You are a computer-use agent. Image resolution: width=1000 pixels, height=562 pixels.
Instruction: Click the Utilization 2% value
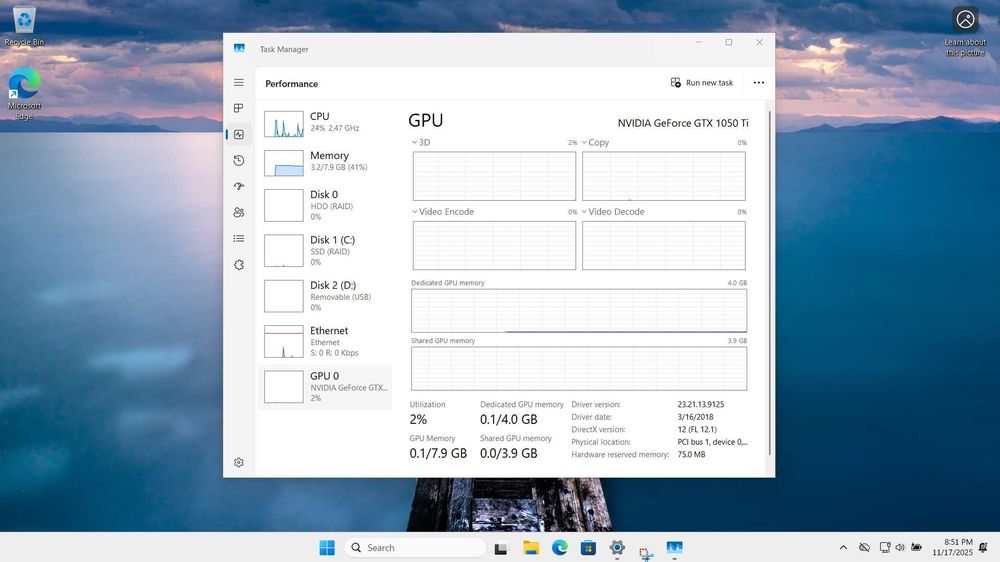[418, 420]
